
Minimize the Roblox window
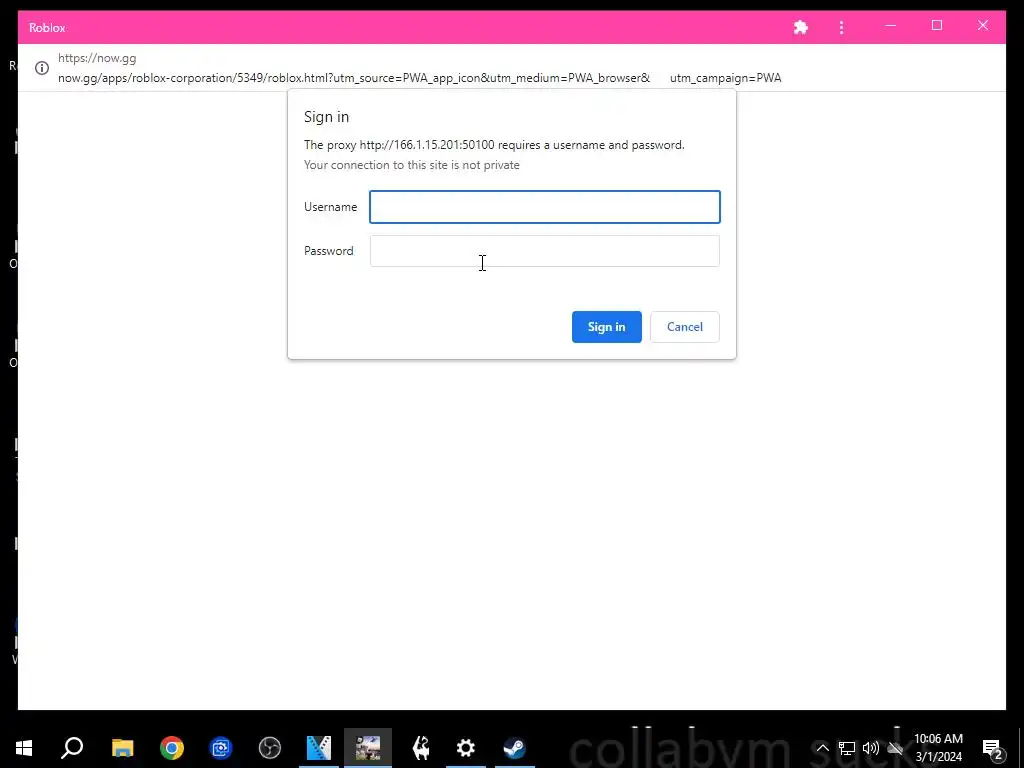[x=891, y=26]
